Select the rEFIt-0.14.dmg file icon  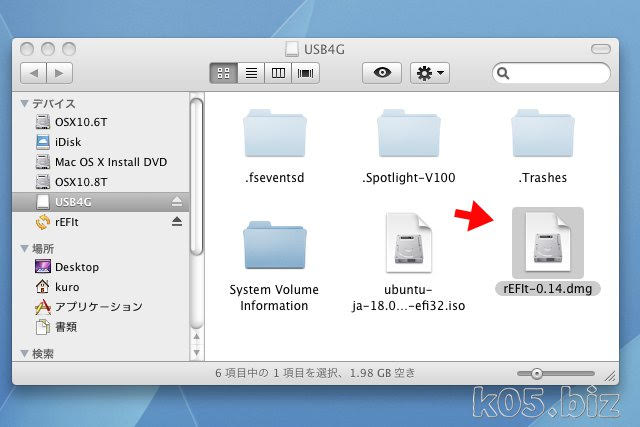point(548,243)
